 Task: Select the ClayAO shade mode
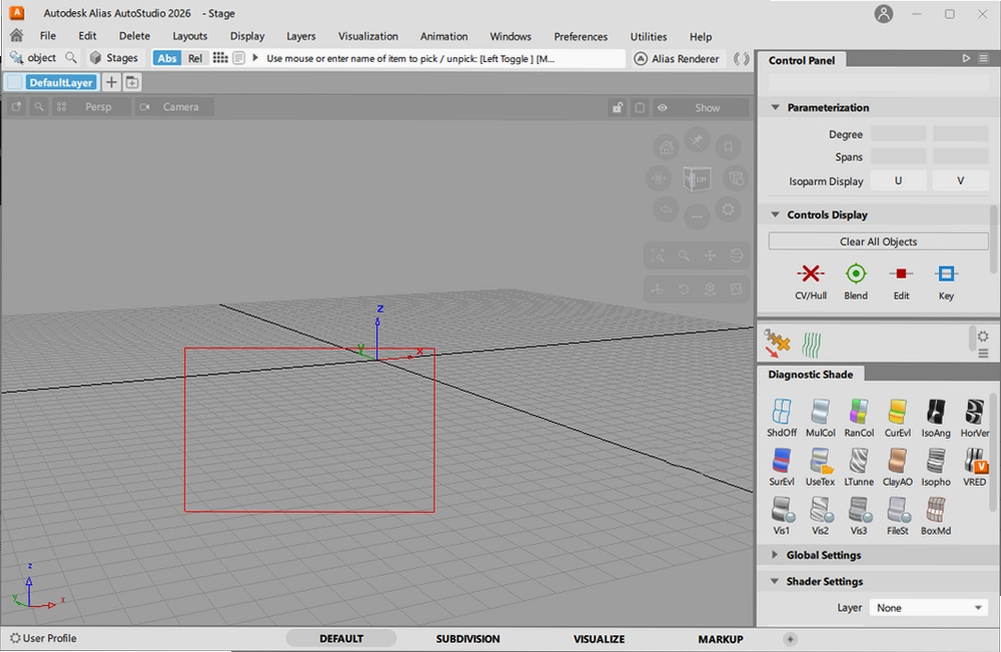pos(898,467)
